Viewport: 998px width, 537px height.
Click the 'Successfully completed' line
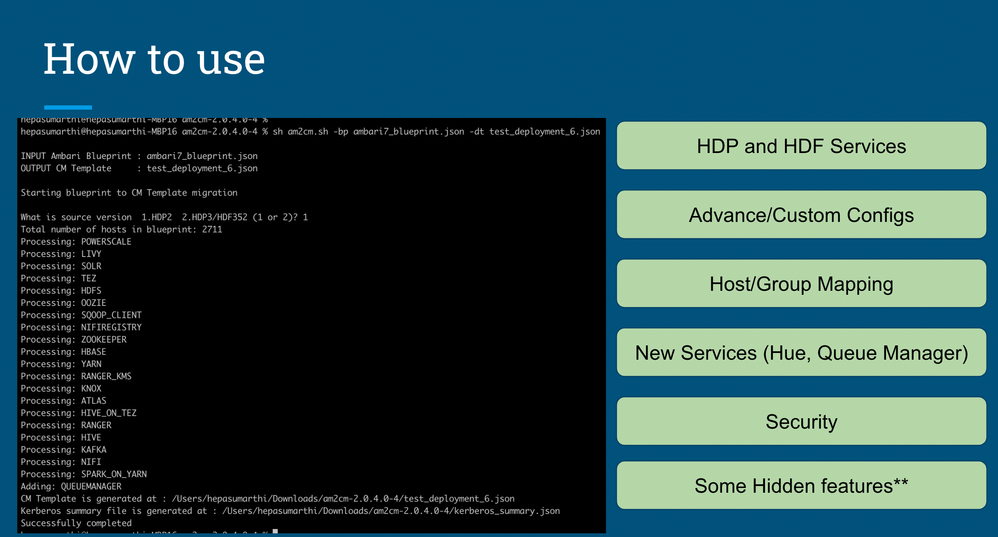76,523
